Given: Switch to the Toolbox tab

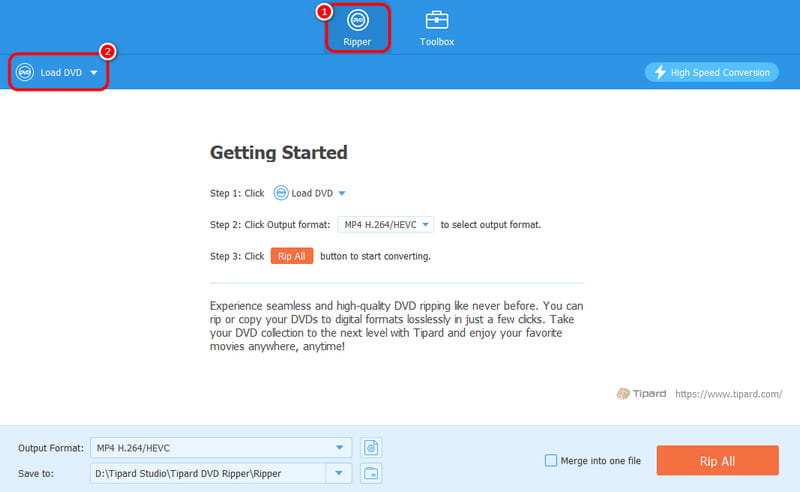Looking at the screenshot, I should click(437, 28).
